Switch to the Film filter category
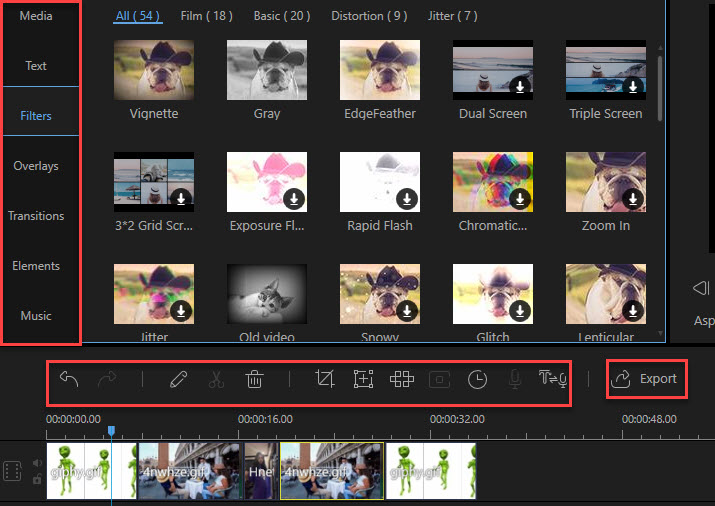Viewport: 715px width, 506px height. tap(205, 16)
